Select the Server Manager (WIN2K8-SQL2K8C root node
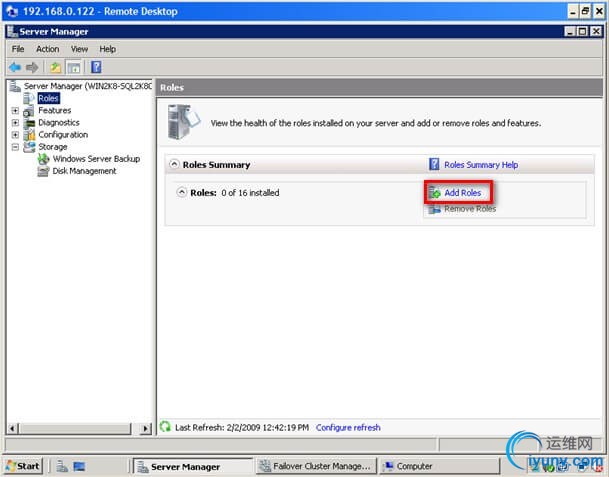This screenshot has width=609, height=477. pos(88,86)
